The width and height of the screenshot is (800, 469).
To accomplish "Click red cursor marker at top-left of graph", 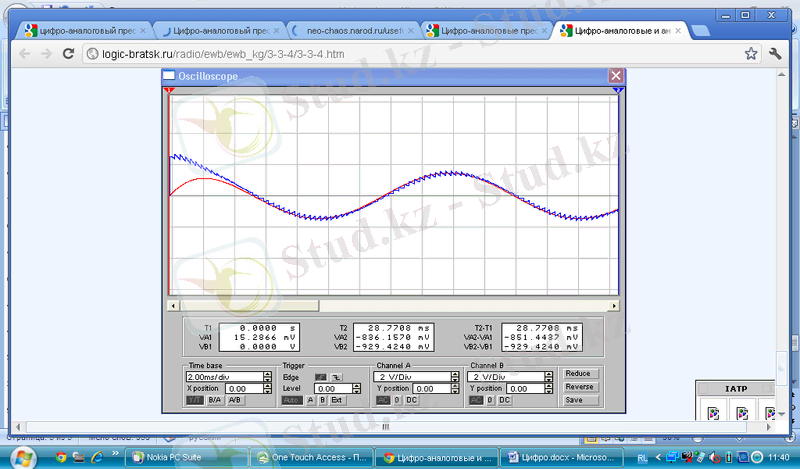I will click(169, 91).
